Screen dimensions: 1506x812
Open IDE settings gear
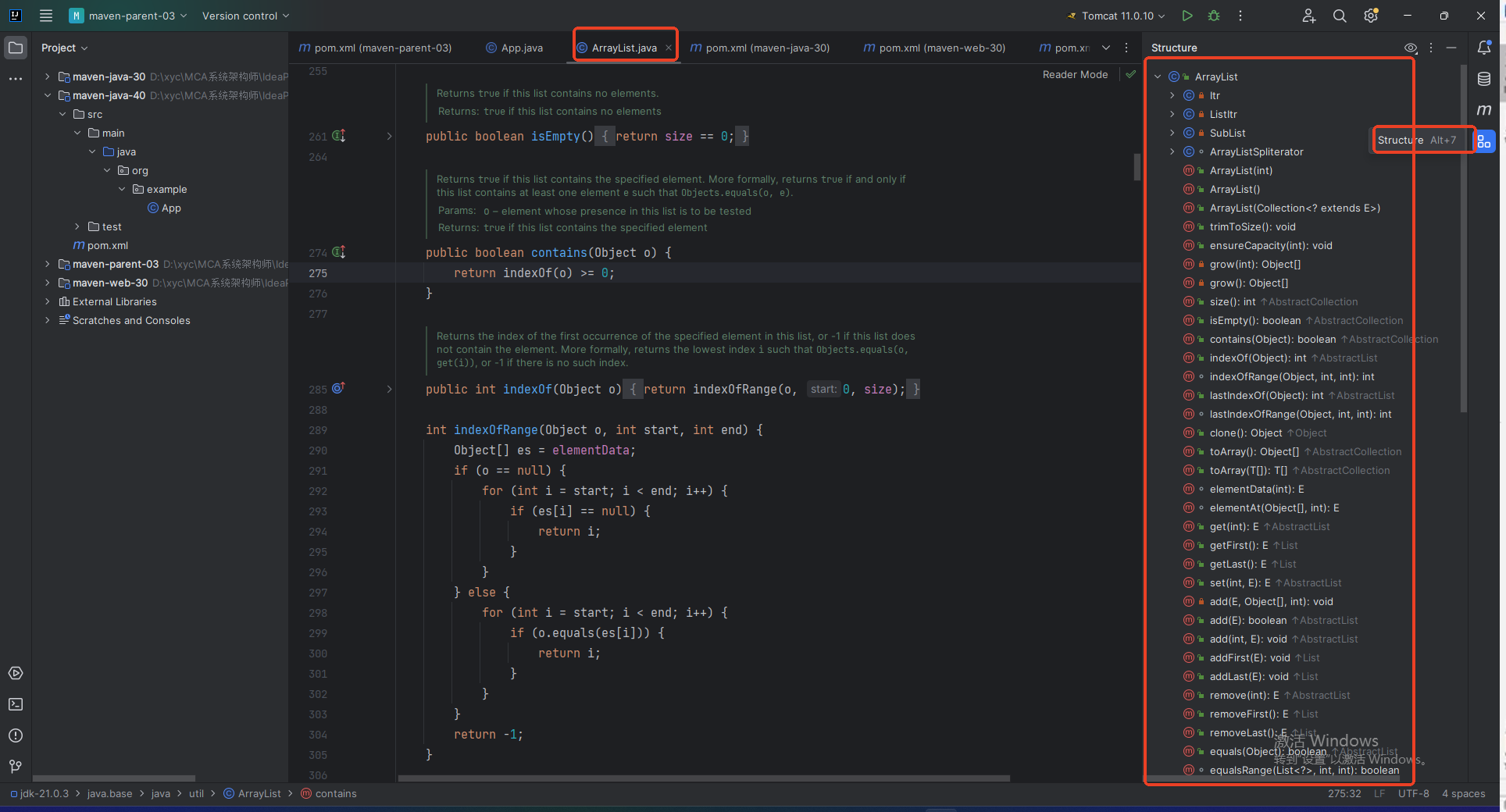pyautogui.click(x=1371, y=16)
